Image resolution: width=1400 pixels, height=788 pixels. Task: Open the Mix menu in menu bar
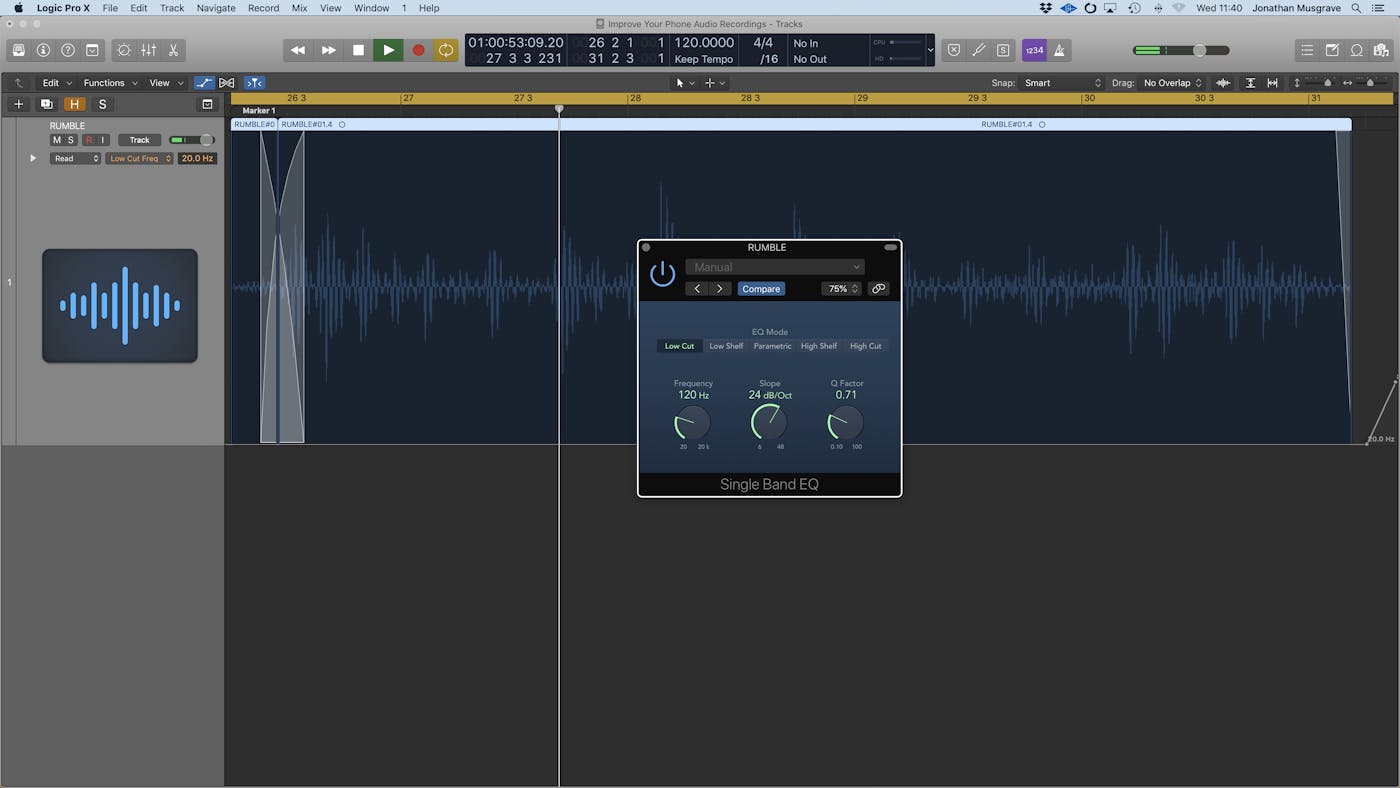click(299, 8)
